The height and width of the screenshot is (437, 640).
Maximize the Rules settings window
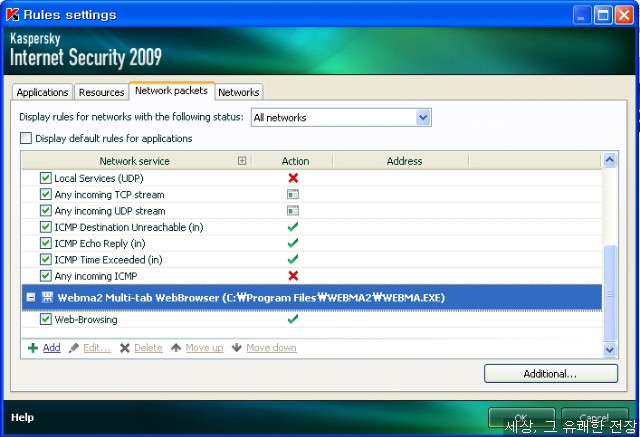tap(603, 15)
